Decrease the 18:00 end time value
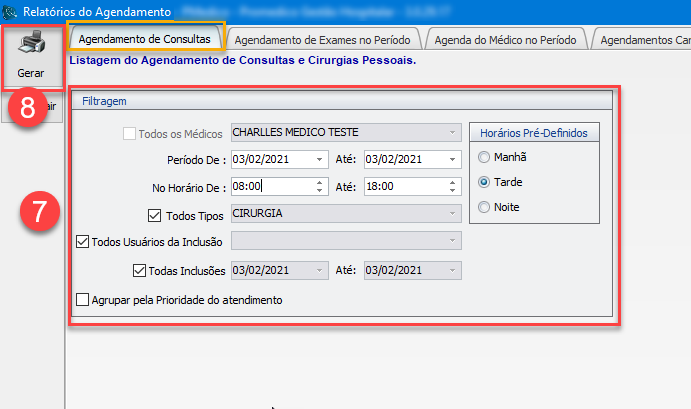 (453, 190)
